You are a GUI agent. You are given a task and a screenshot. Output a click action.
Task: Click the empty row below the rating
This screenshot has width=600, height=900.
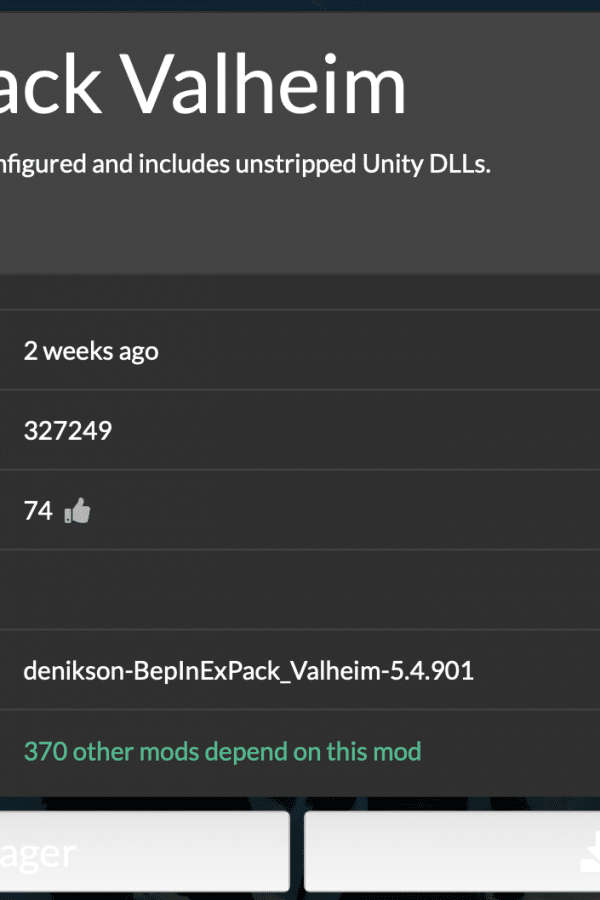300,589
